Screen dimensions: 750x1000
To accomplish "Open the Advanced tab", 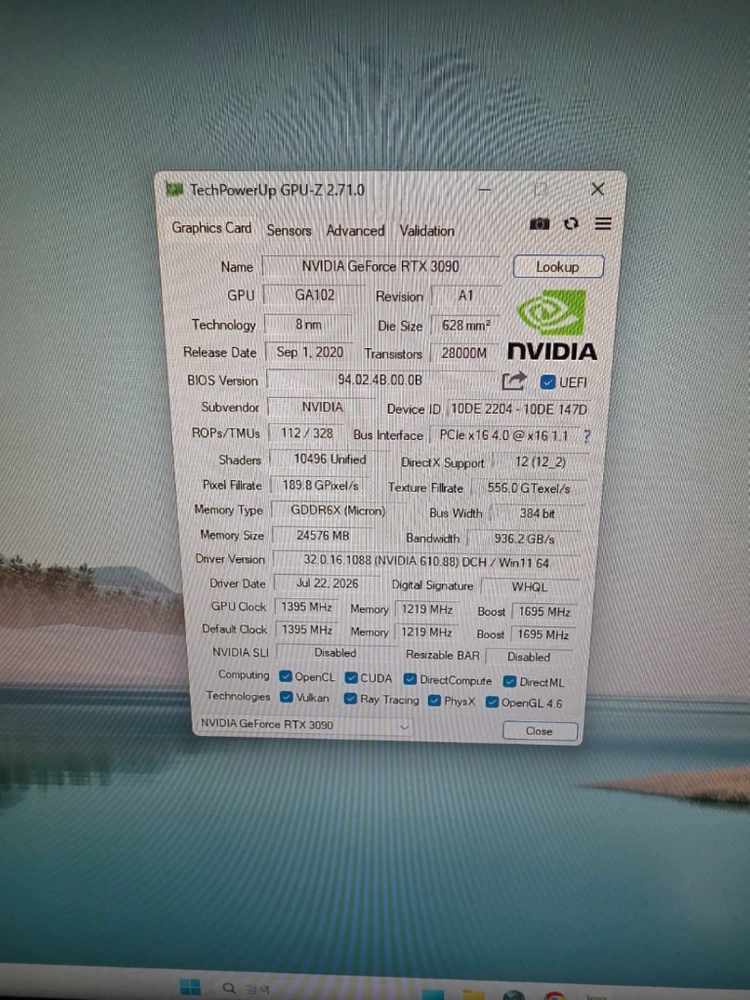I will (x=355, y=230).
